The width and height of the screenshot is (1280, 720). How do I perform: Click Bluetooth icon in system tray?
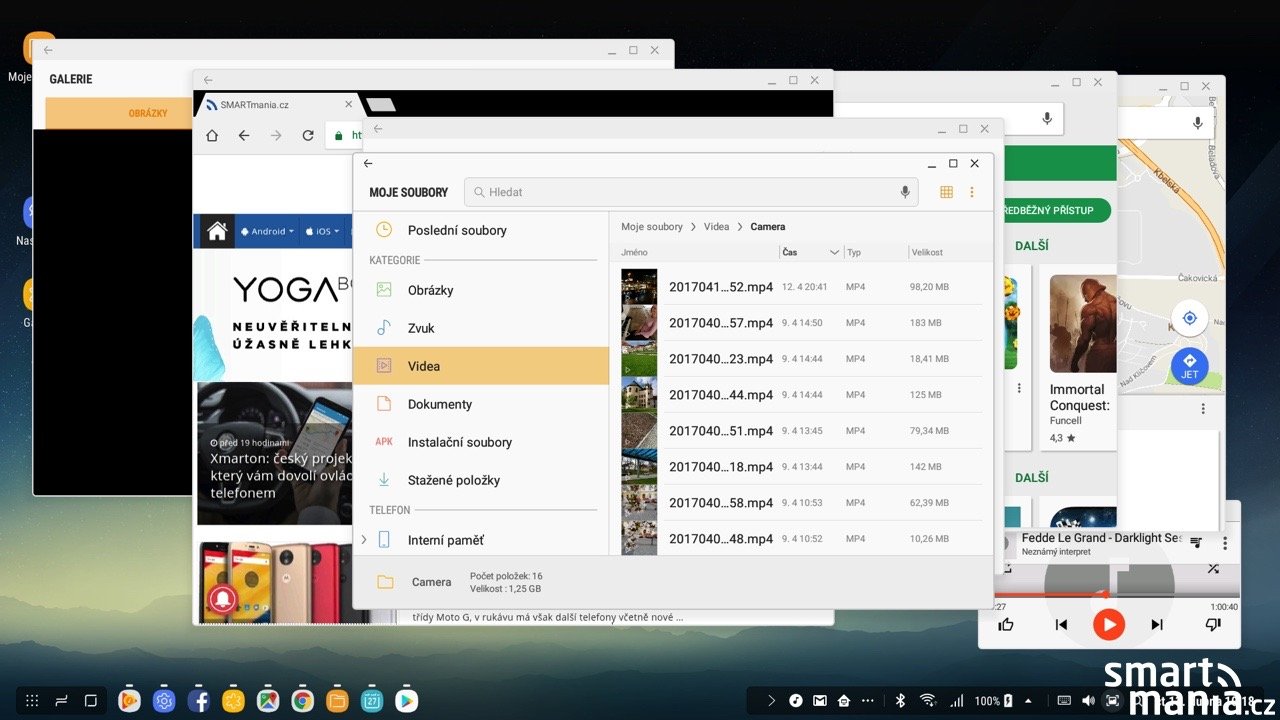[x=899, y=701]
